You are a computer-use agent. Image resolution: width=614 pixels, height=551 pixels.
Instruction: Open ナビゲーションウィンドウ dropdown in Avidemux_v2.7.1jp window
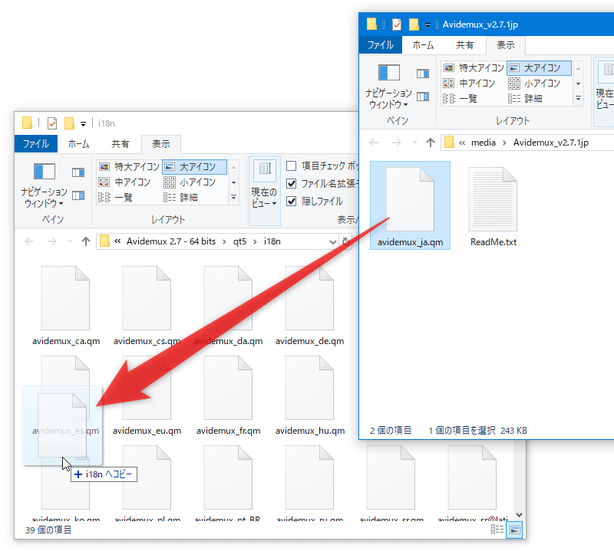tap(388, 87)
